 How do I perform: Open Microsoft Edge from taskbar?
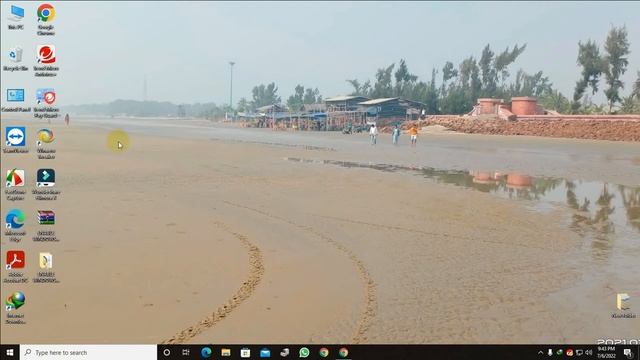[x=206, y=352]
